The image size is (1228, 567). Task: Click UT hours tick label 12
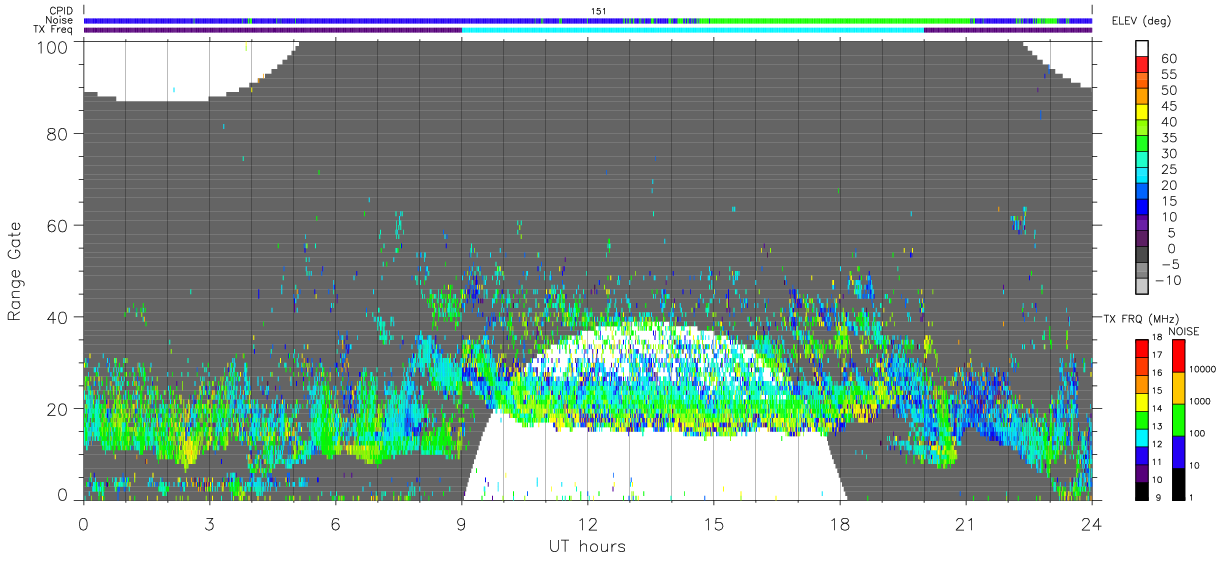[587, 523]
